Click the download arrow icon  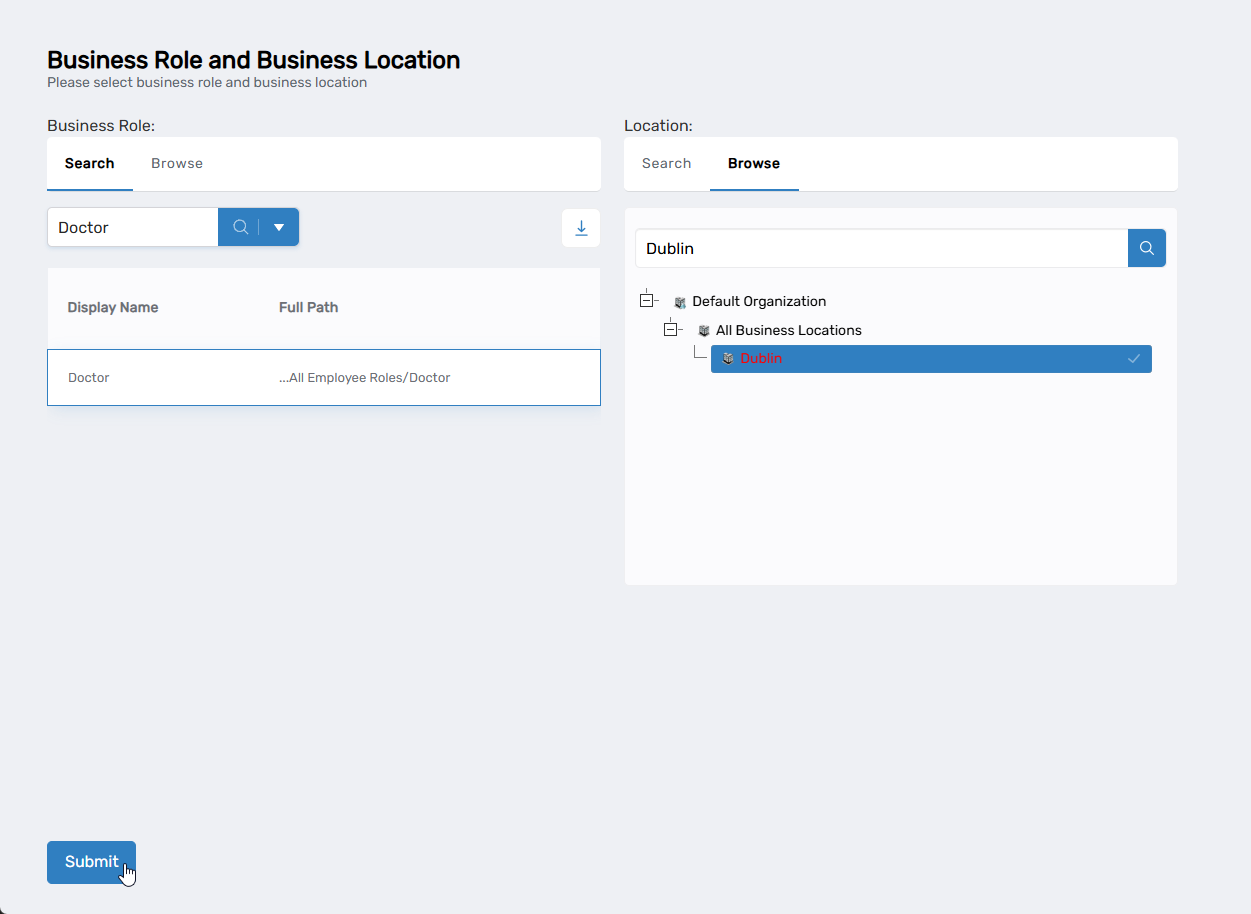581,228
